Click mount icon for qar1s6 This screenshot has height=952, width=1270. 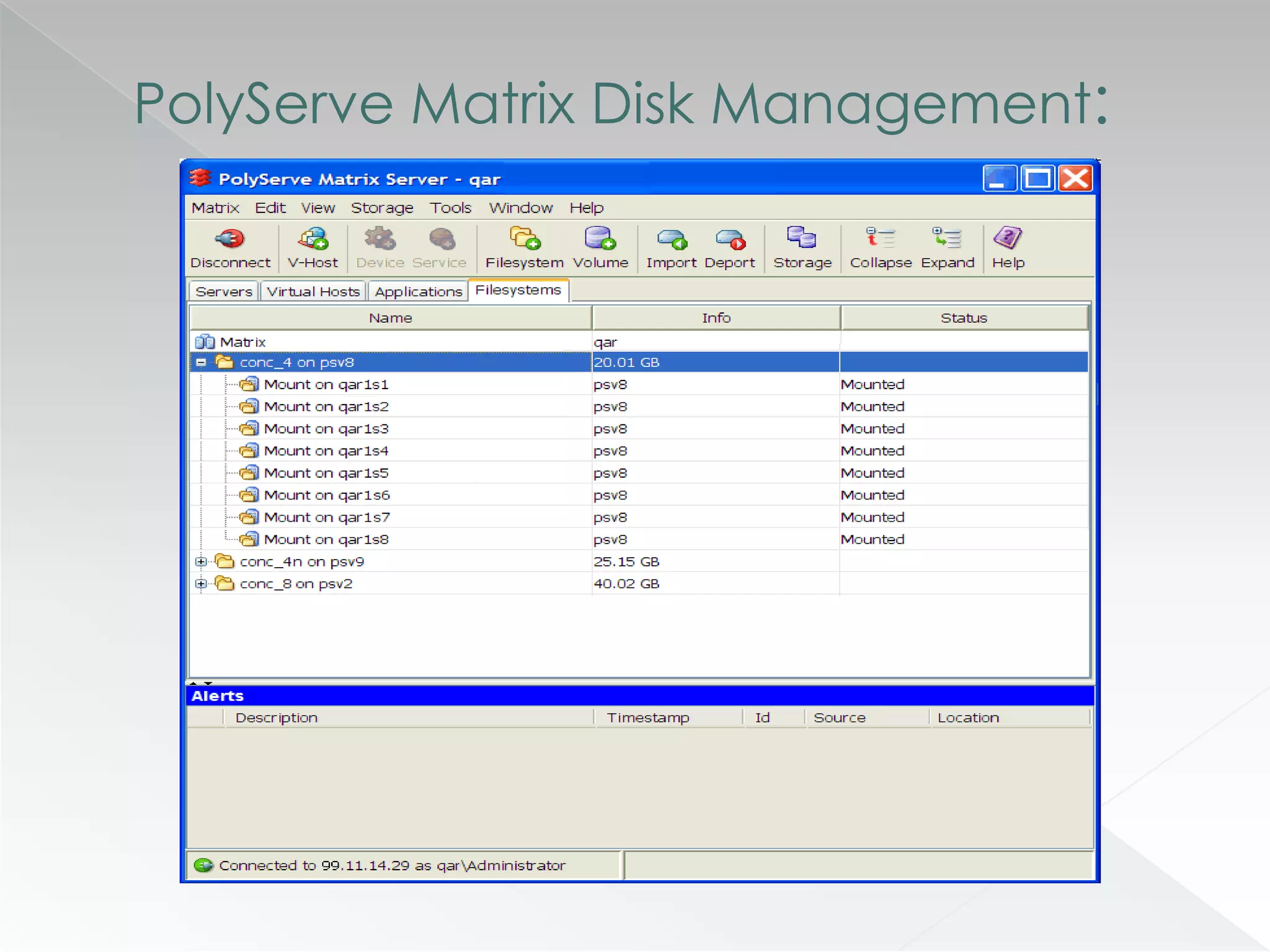tap(249, 495)
